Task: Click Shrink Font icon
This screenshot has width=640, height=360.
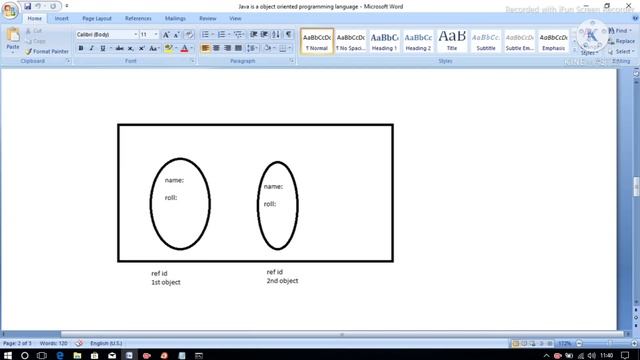Action: pyautogui.click(x=176, y=35)
